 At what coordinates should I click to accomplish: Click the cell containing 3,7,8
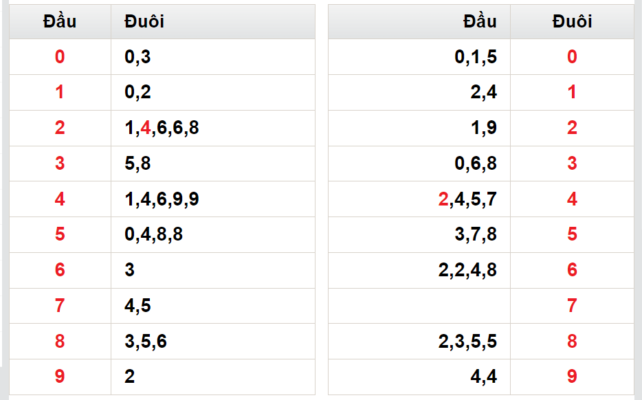pos(419,234)
